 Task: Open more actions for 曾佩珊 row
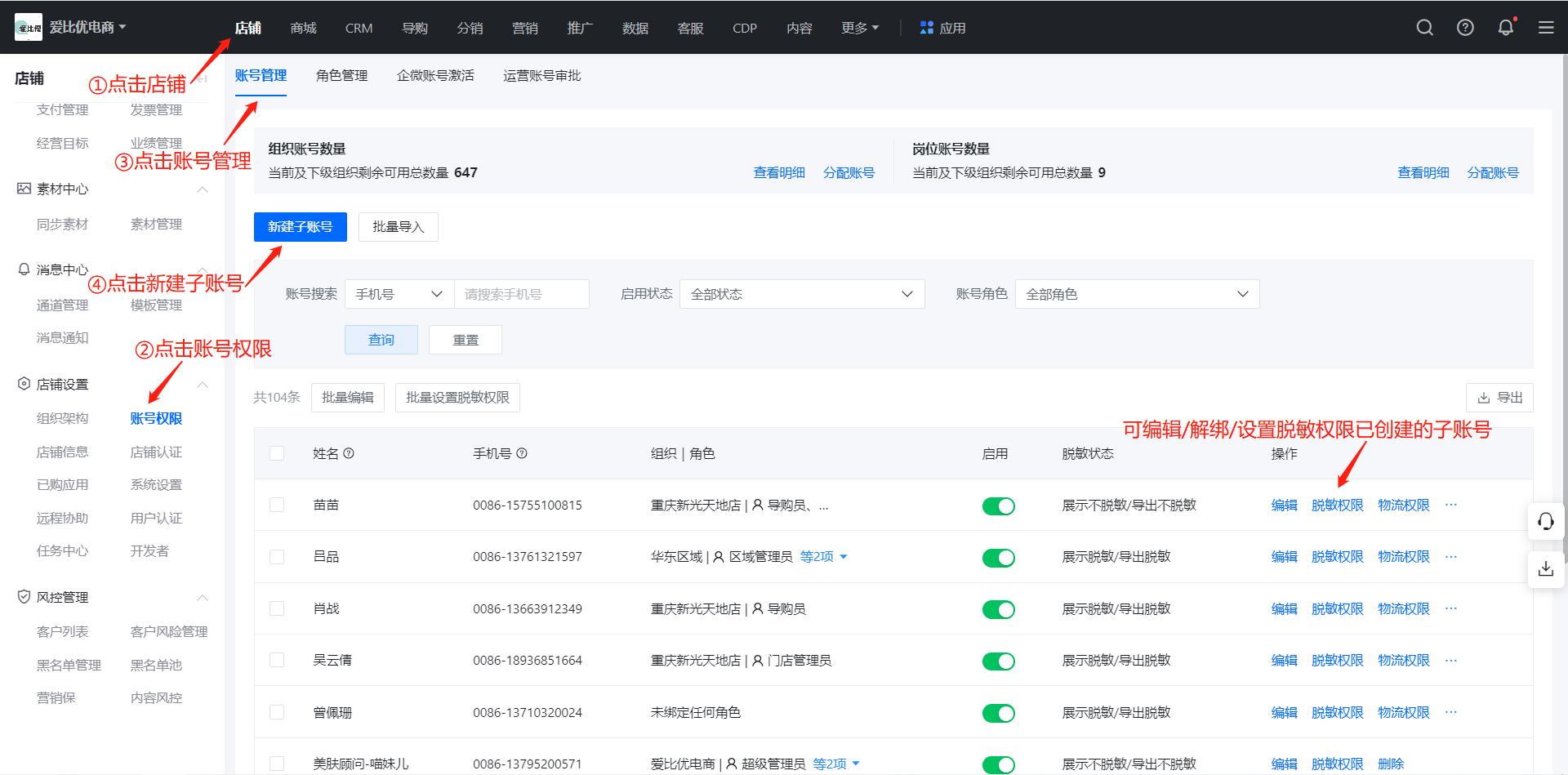click(1451, 712)
